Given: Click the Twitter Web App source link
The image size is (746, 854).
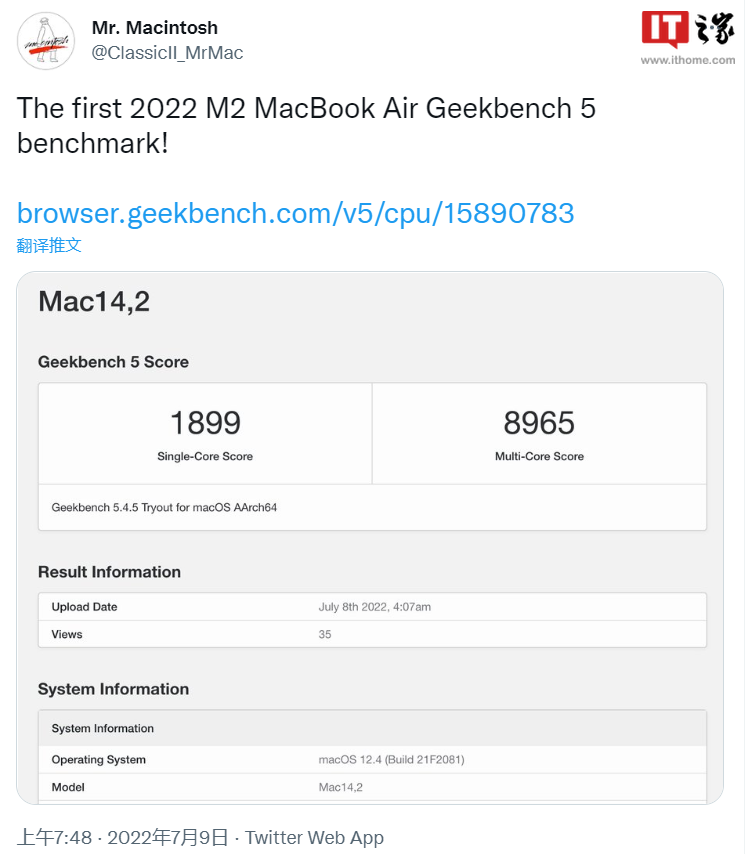Looking at the screenshot, I should point(314,837).
